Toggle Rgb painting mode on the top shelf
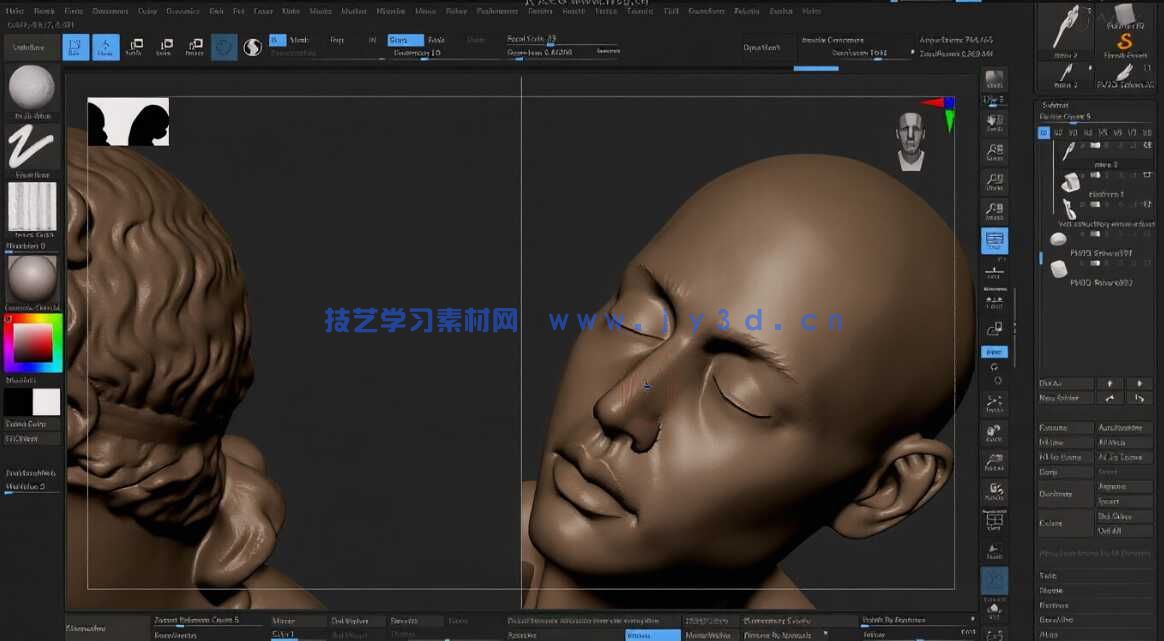Viewport: 1164px width, 641px height. pos(338,40)
